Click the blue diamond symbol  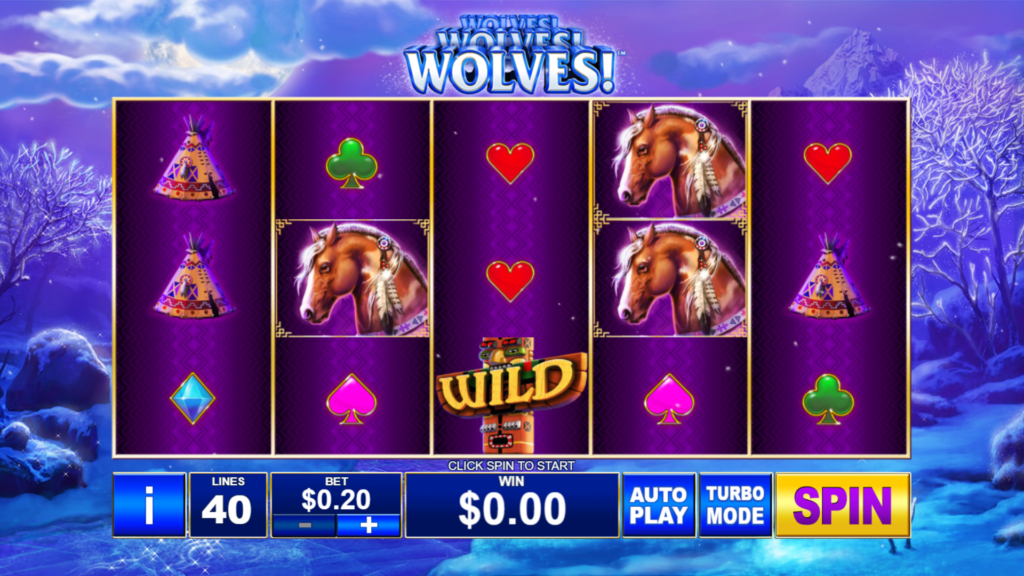pyautogui.click(x=193, y=398)
